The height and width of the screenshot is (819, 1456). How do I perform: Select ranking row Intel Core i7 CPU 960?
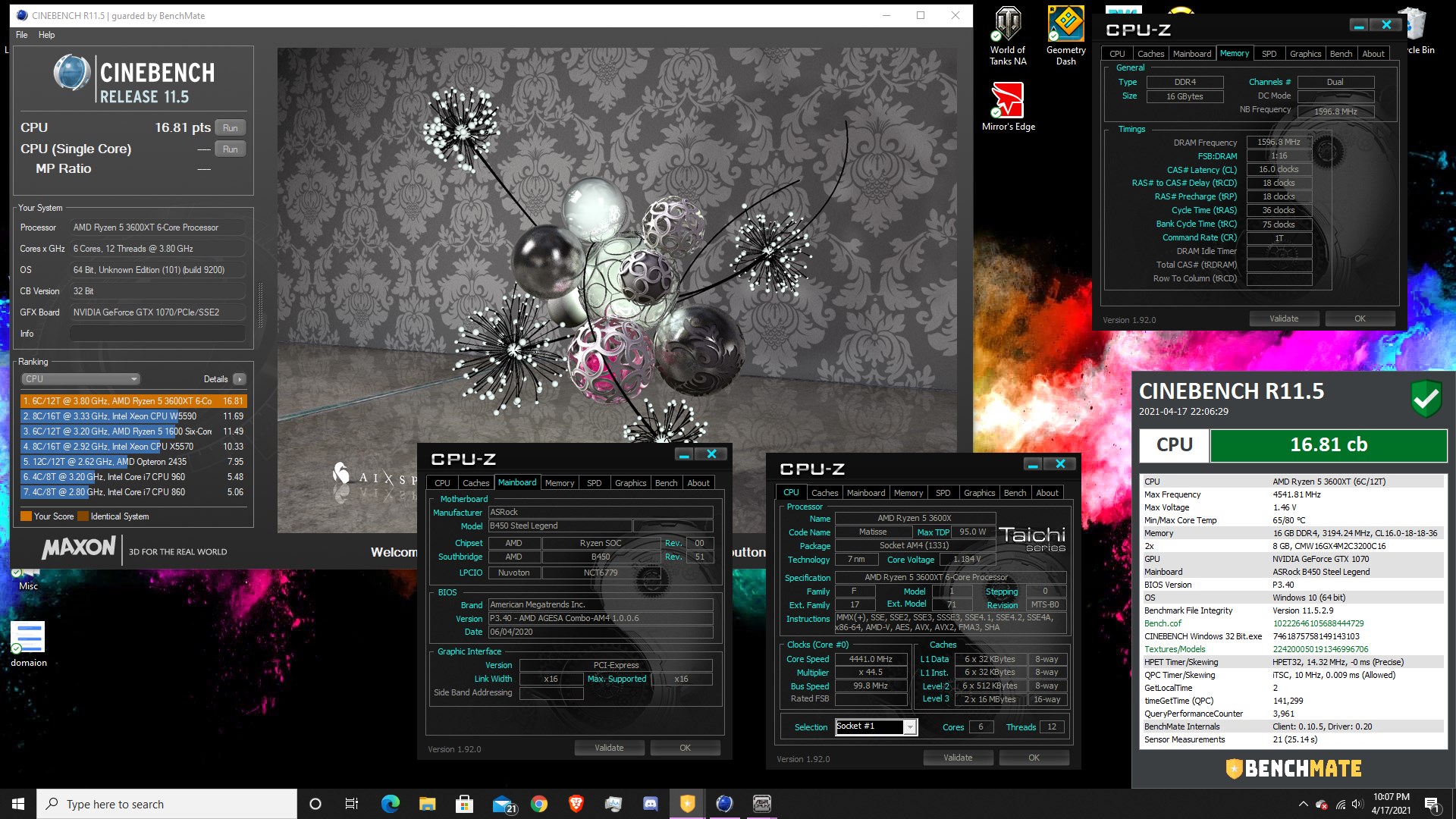[133, 477]
